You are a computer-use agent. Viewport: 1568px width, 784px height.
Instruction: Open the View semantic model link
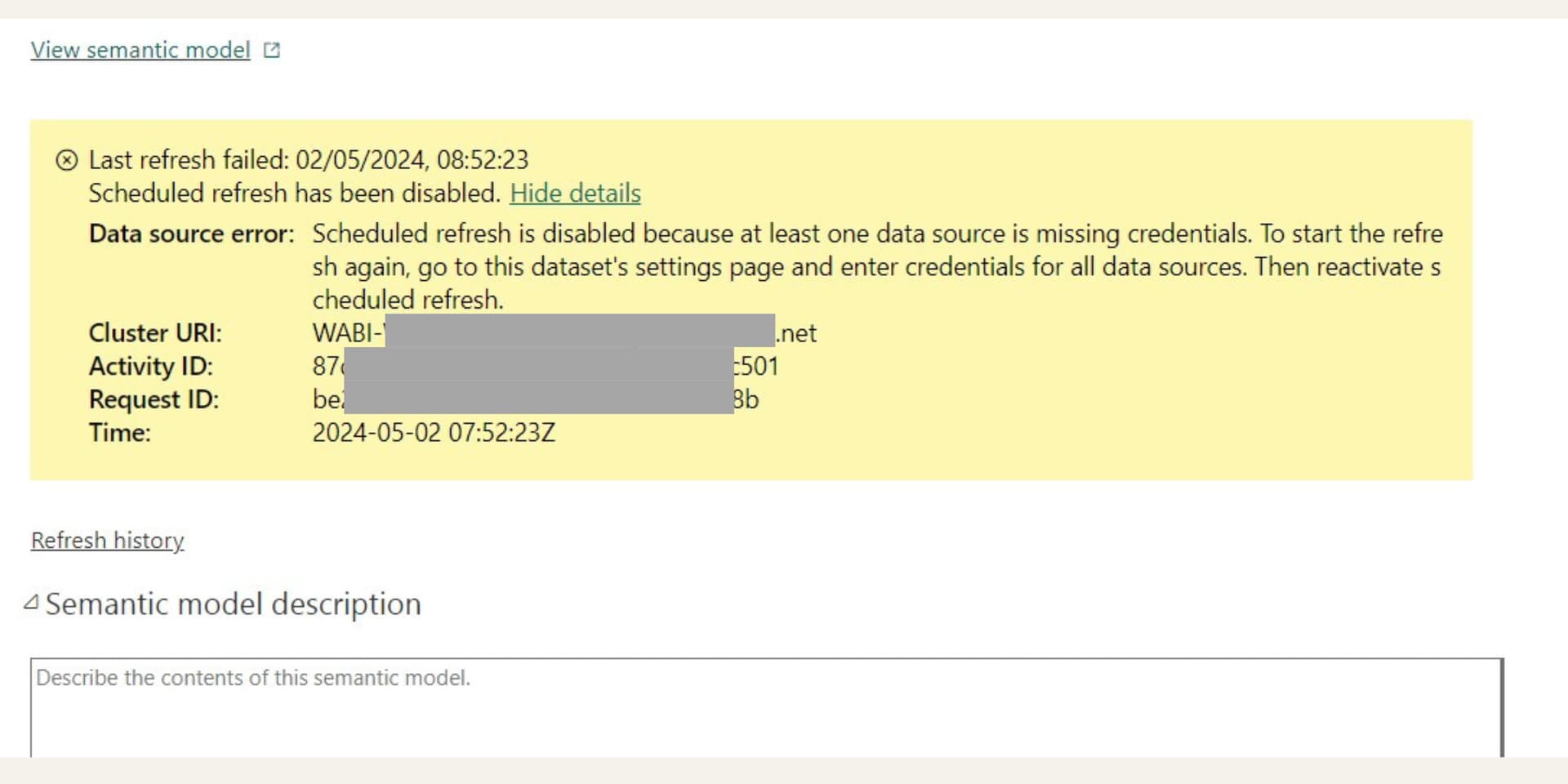(140, 50)
